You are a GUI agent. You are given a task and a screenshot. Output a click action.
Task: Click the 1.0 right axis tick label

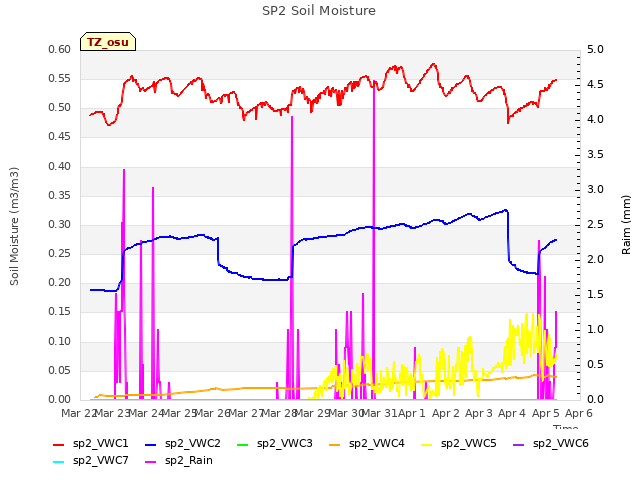tap(595, 329)
